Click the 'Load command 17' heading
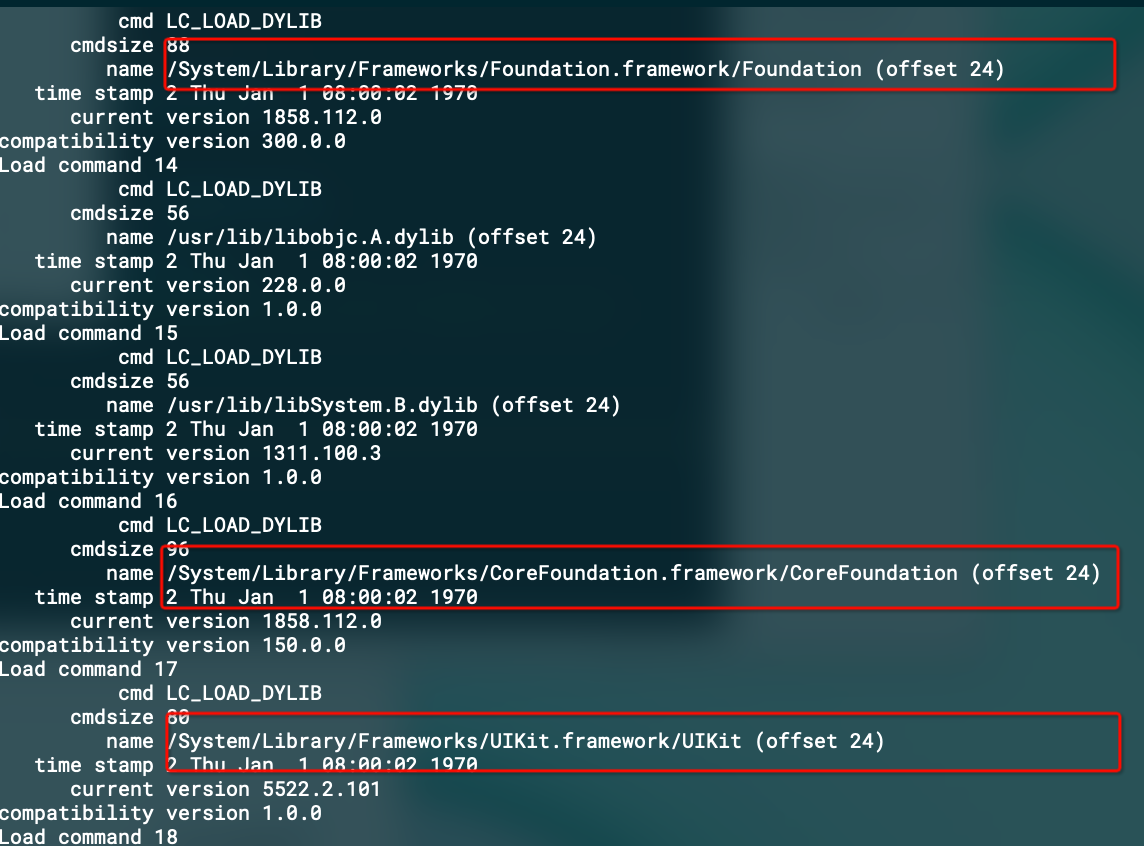 [x=88, y=670]
